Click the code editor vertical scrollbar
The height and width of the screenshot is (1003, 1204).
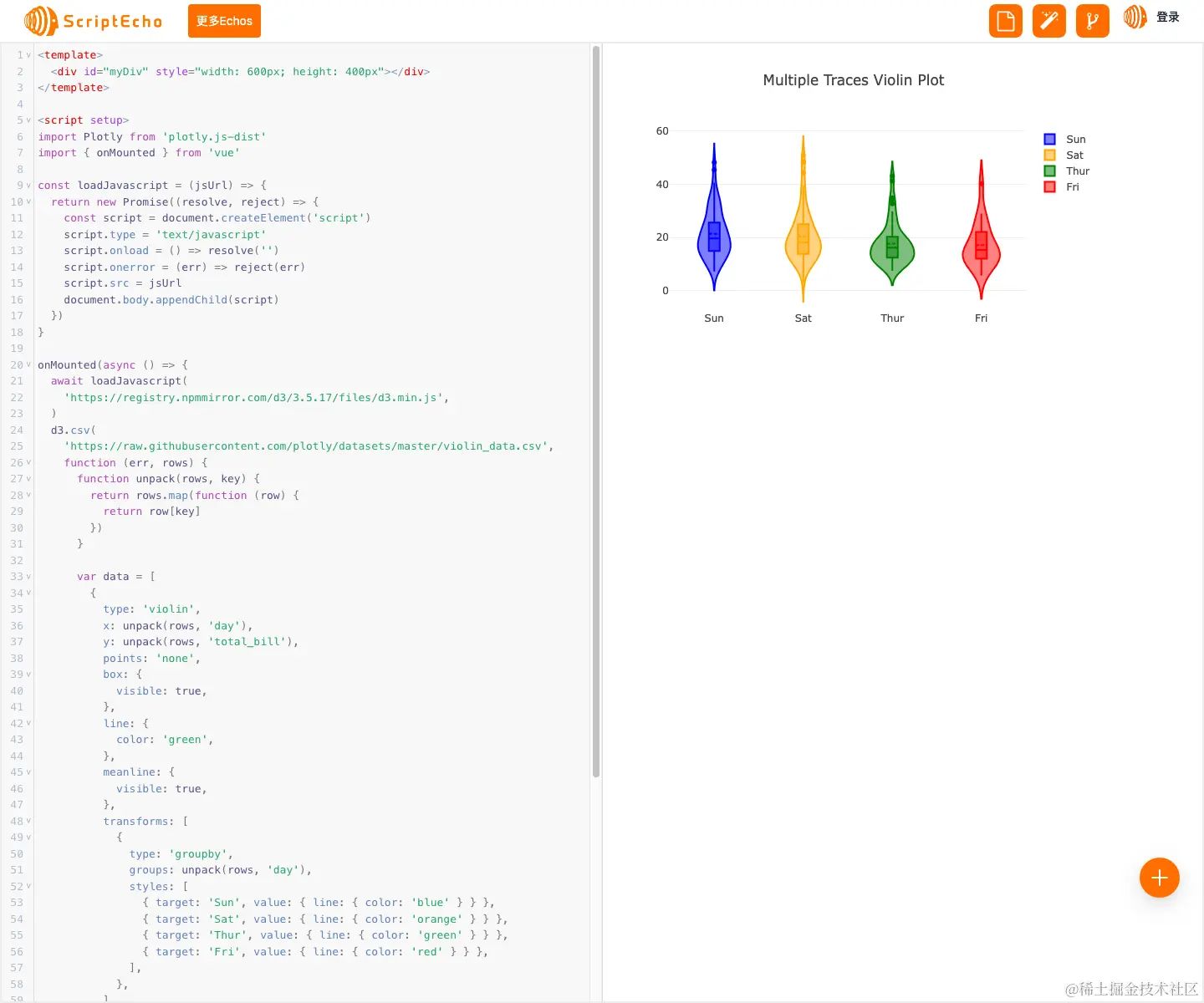[596, 411]
